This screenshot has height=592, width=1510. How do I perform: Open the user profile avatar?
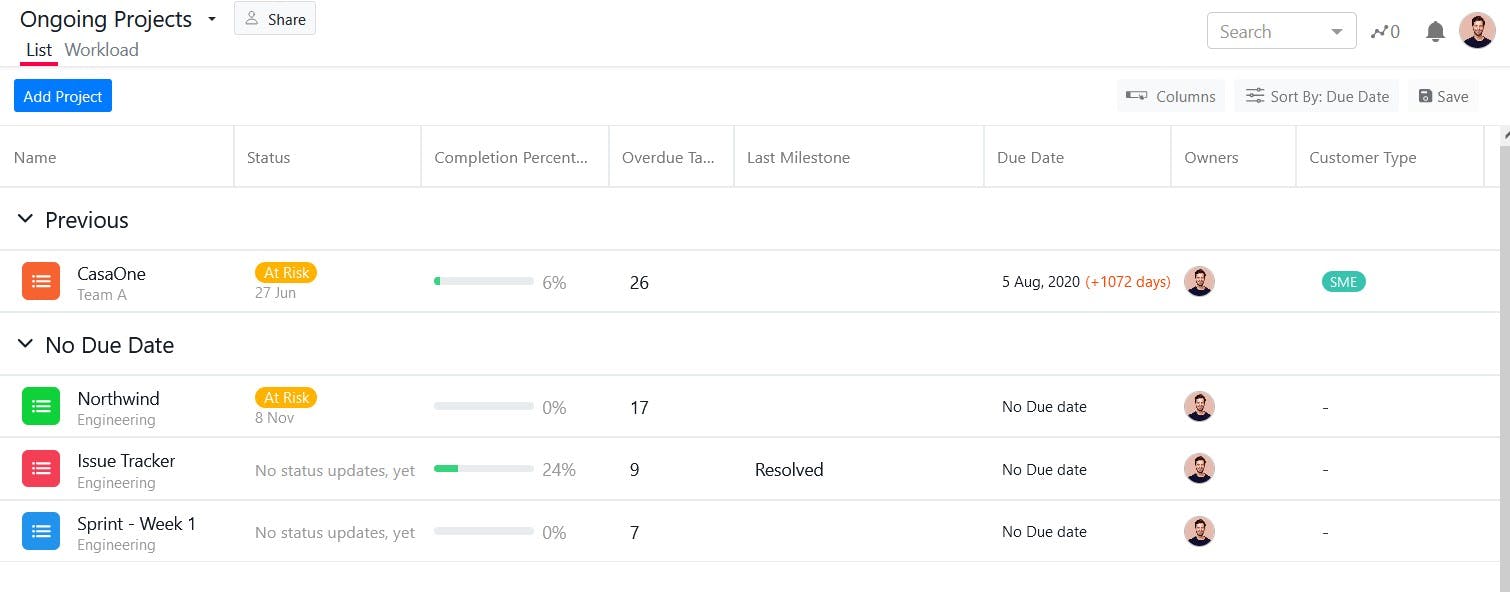(x=1477, y=31)
